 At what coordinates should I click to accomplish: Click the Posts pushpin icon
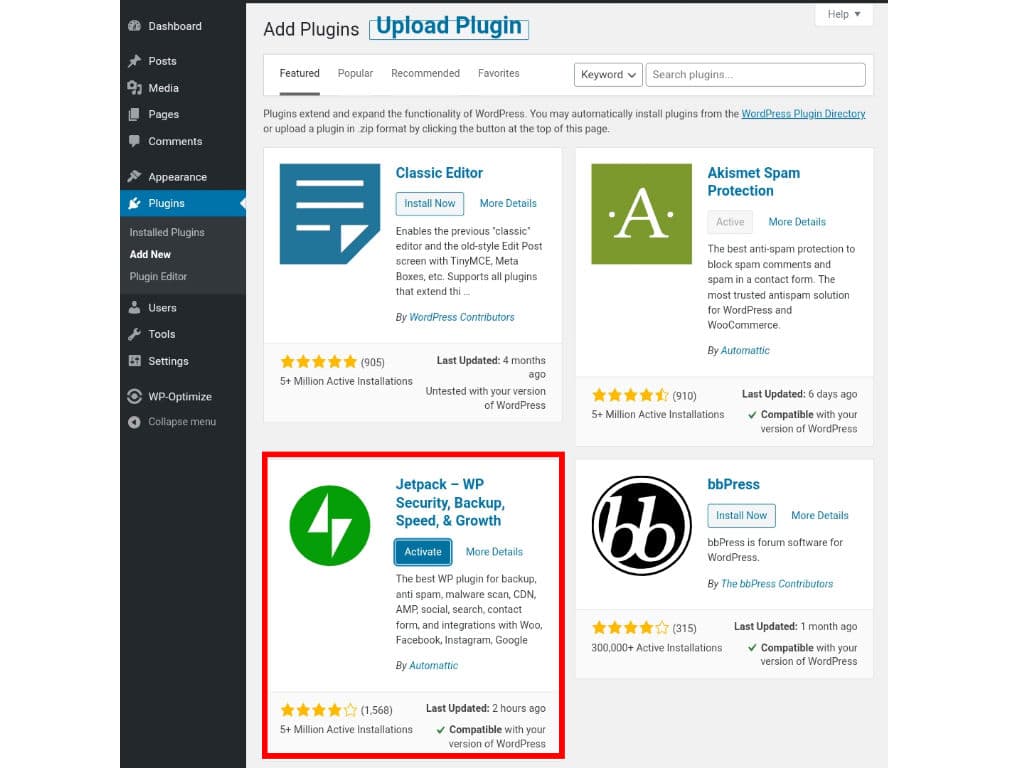[135, 61]
